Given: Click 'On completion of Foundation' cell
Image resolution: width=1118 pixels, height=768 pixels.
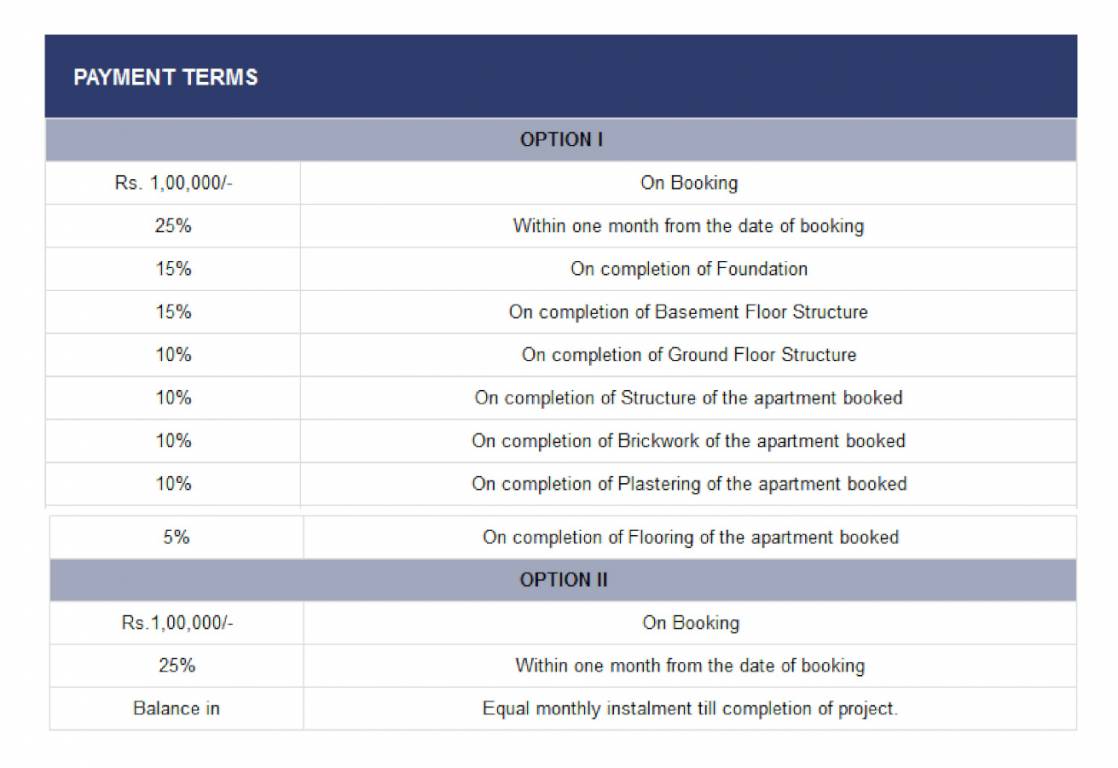Looking at the screenshot, I should pyautogui.click(x=689, y=269).
